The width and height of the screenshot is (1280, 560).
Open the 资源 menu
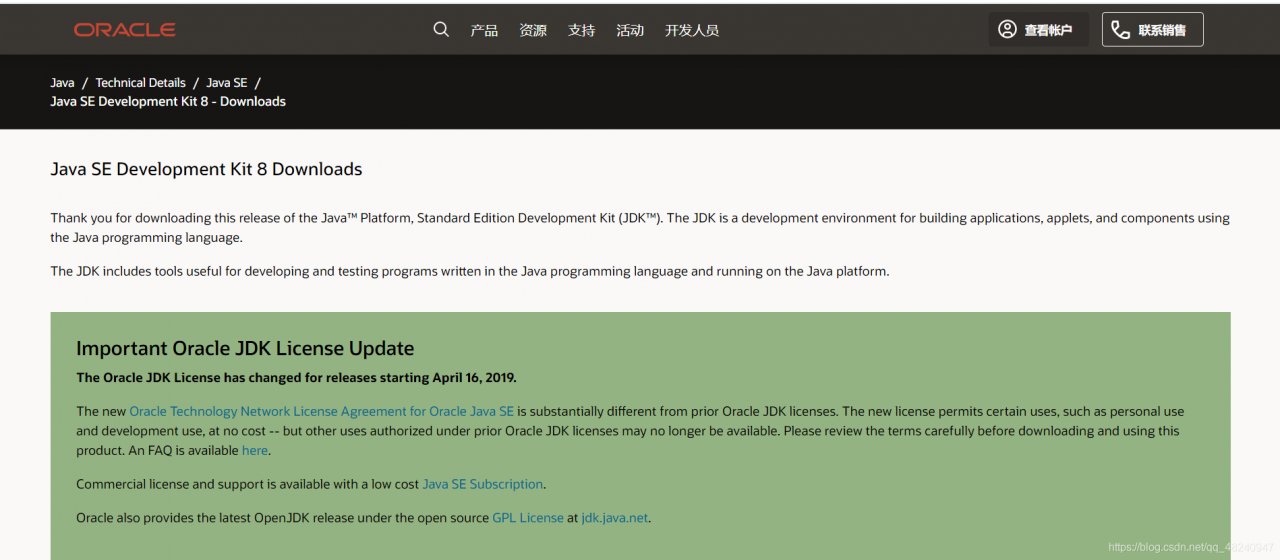(533, 30)
